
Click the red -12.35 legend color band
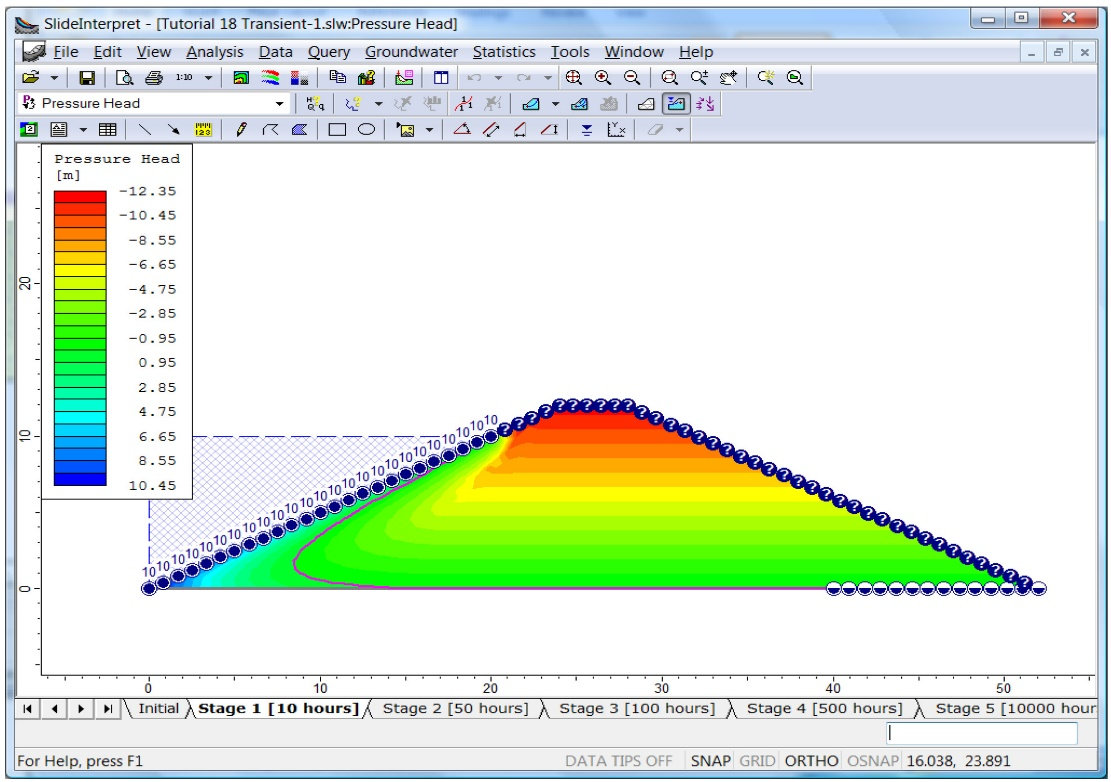pos(80,196)
